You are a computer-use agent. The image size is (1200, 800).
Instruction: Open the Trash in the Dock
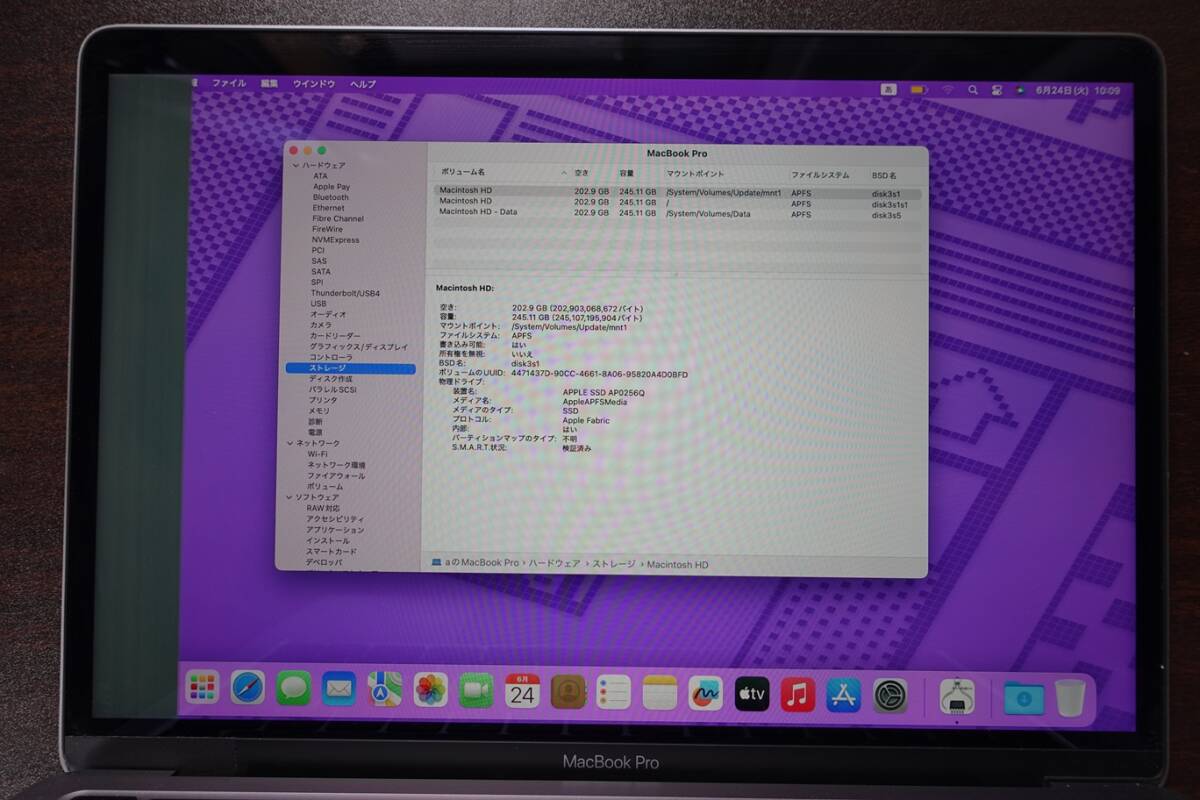pos(1069,698)
